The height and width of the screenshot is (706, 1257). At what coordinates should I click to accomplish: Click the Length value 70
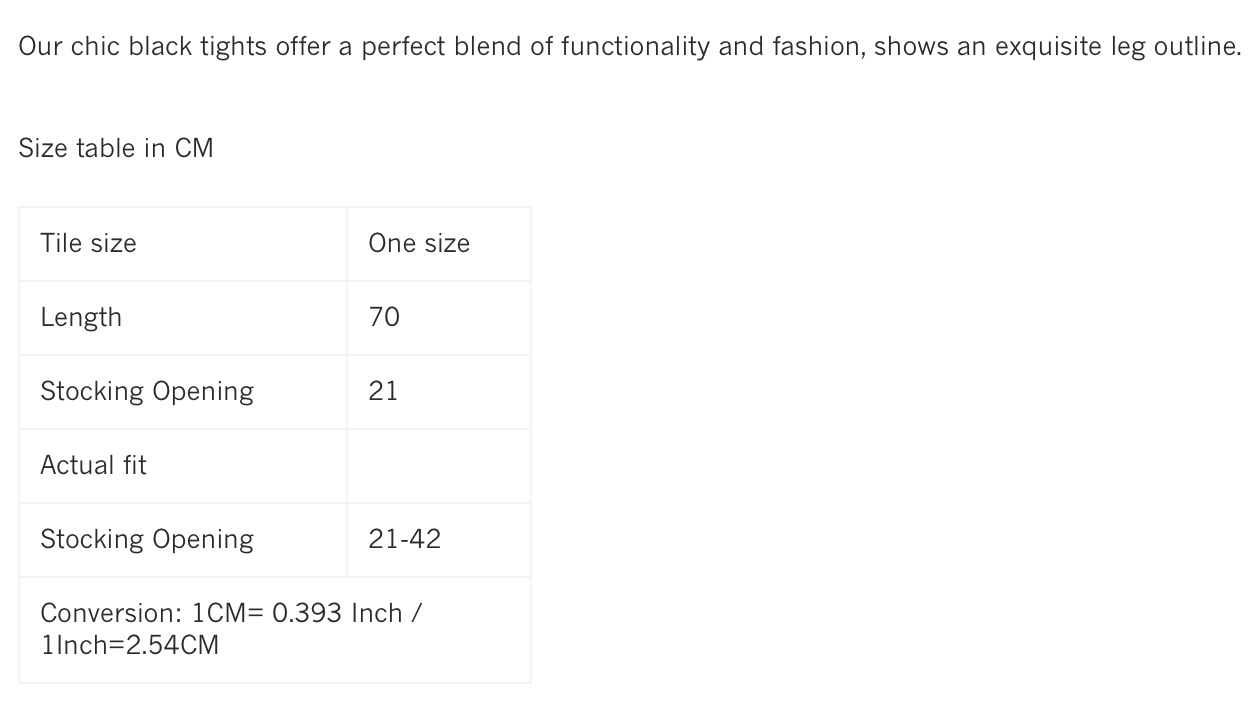[384, 317]
